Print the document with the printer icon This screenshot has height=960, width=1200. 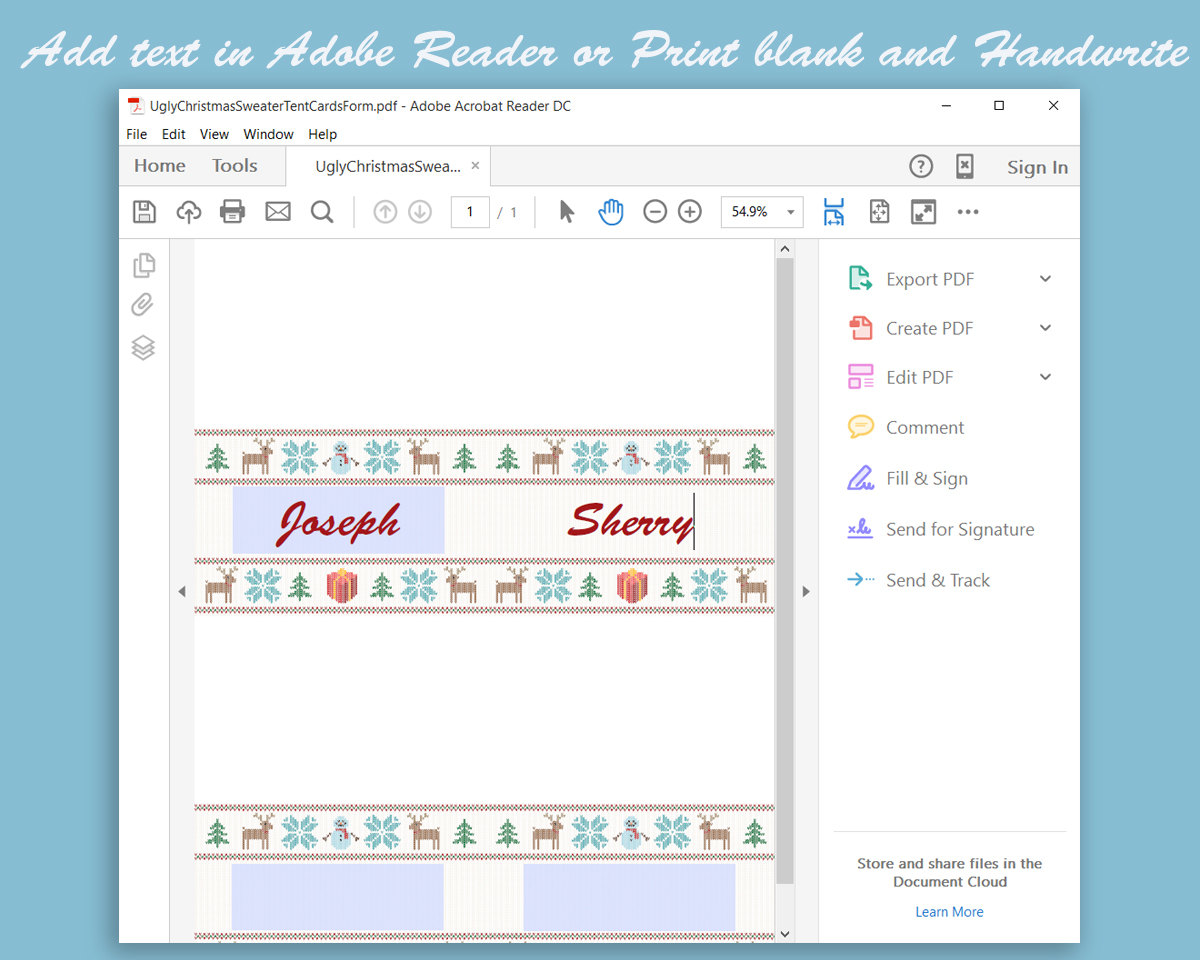pyautogui.click(x=232, y=211)
